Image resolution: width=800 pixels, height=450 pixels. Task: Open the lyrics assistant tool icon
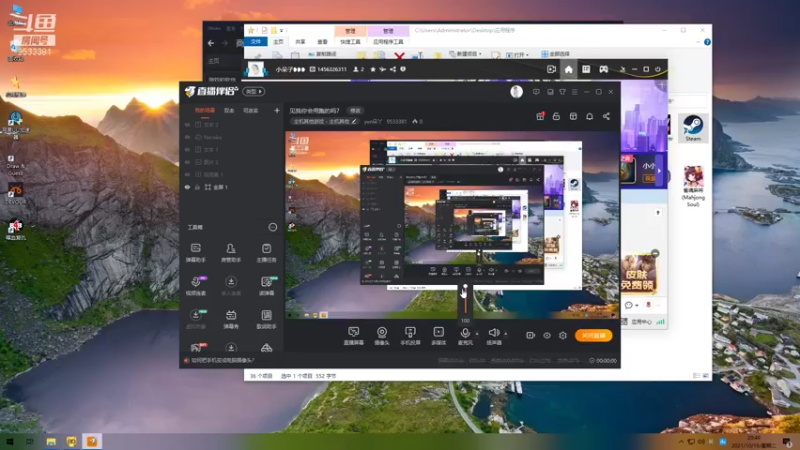pyautogui.click(x=266, y=319)
